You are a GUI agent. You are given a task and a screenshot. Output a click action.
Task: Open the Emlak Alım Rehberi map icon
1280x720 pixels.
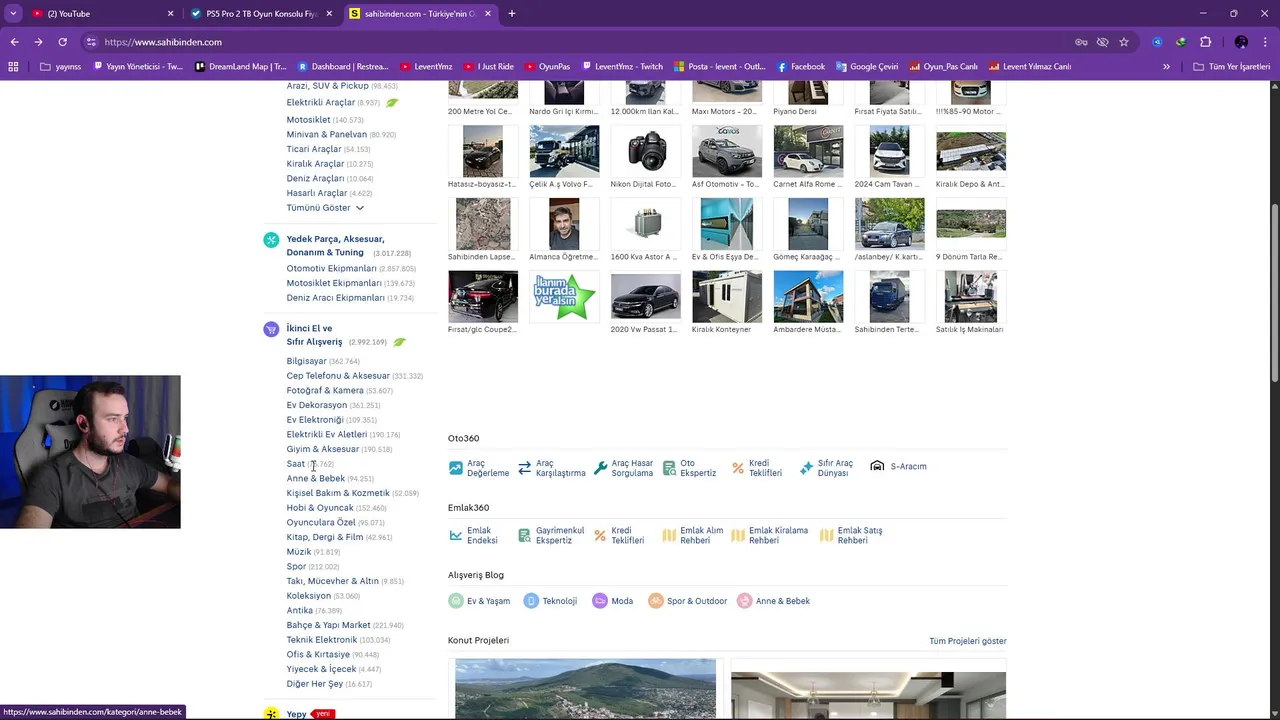669,535
